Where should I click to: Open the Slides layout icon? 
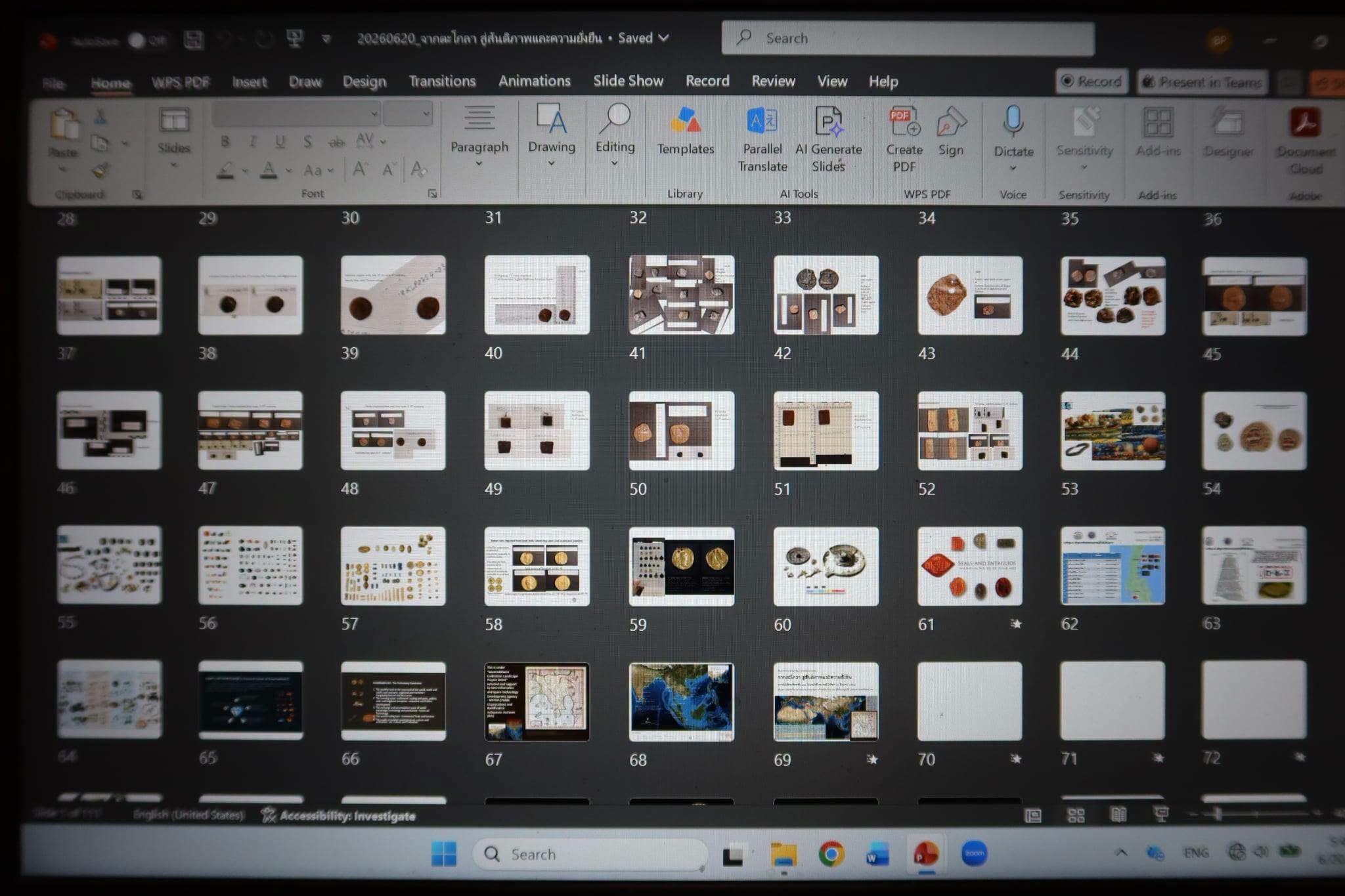tap(174, 121)
